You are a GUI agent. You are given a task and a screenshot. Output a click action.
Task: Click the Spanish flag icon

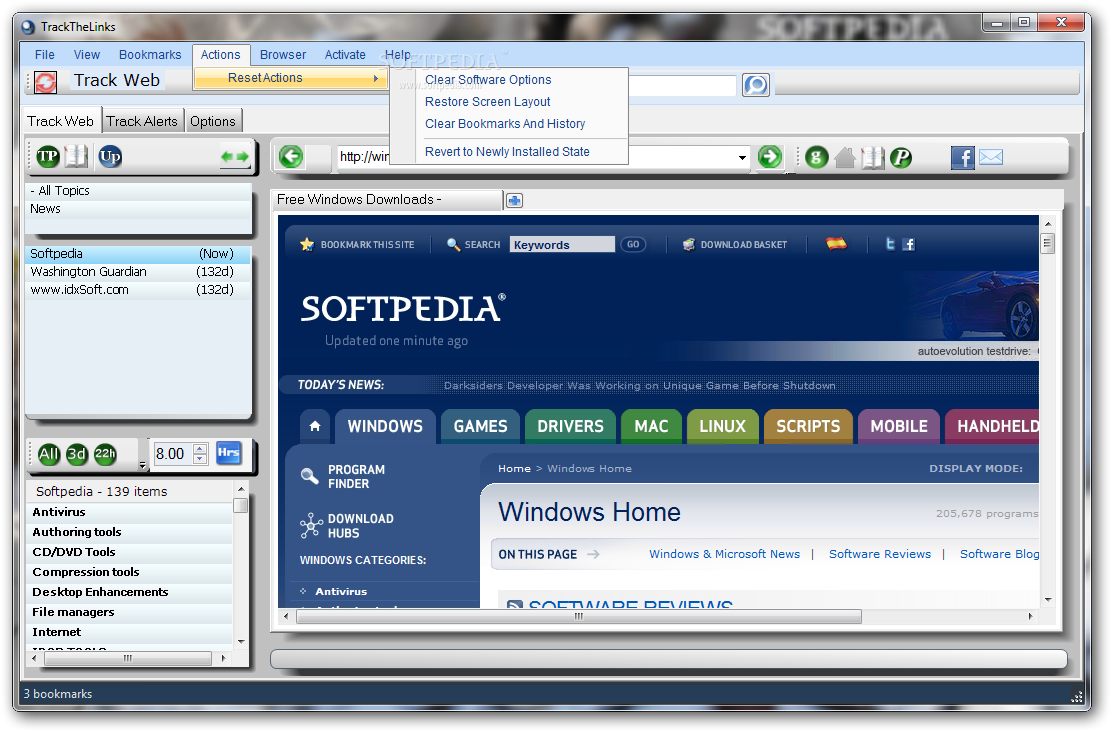click(836, 244)
